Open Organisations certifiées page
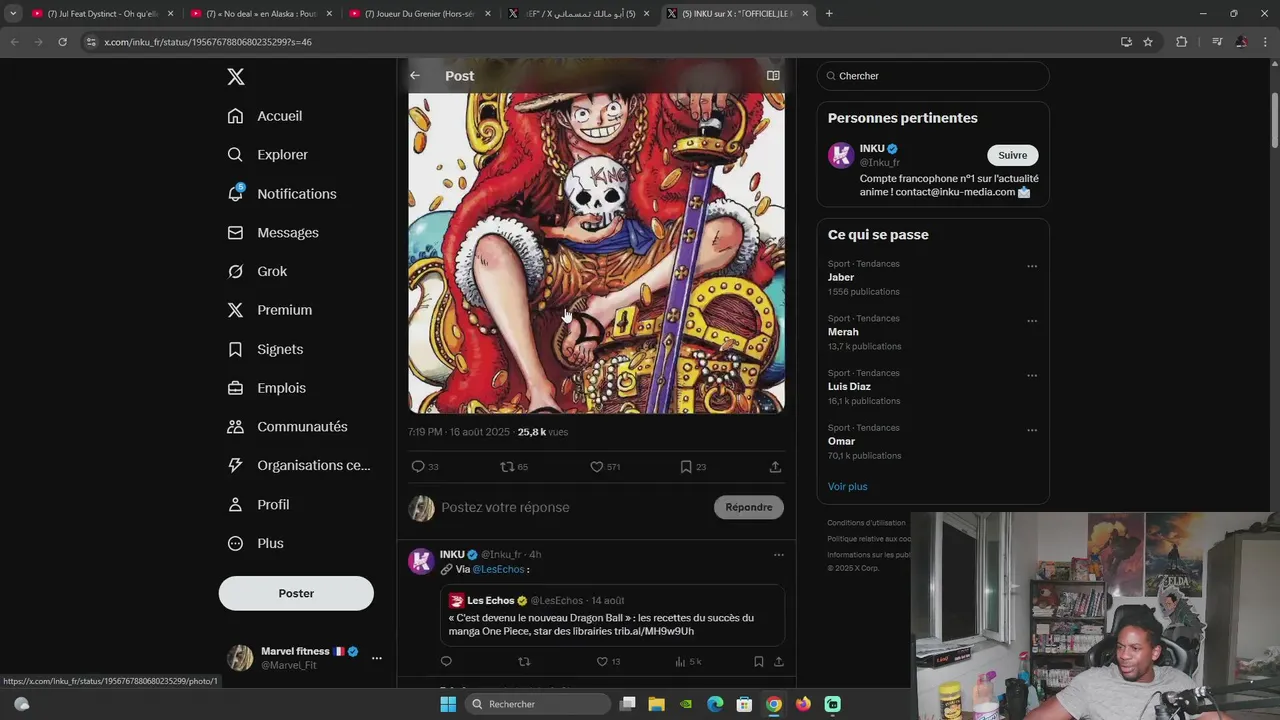 click(x=299, y=465)
